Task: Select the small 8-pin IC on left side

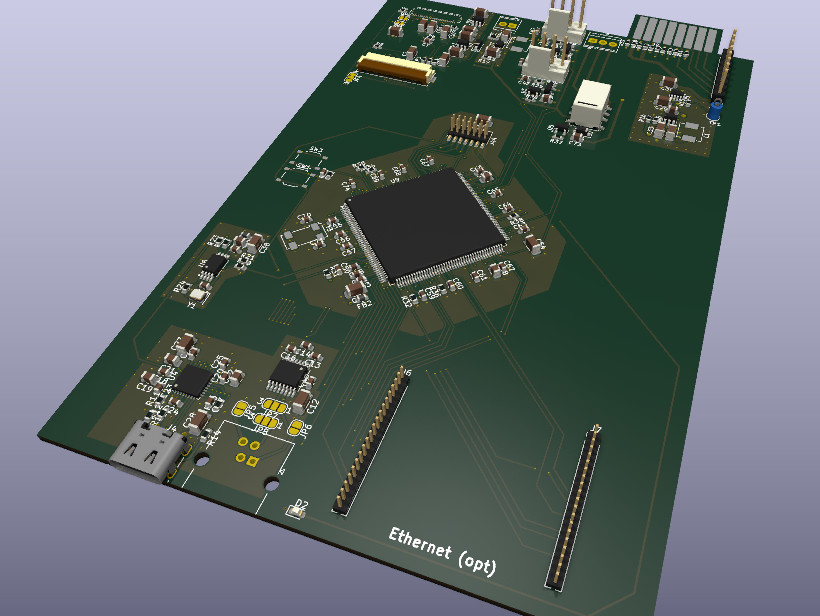Action: pyautogui.click(x=214, y=266)
